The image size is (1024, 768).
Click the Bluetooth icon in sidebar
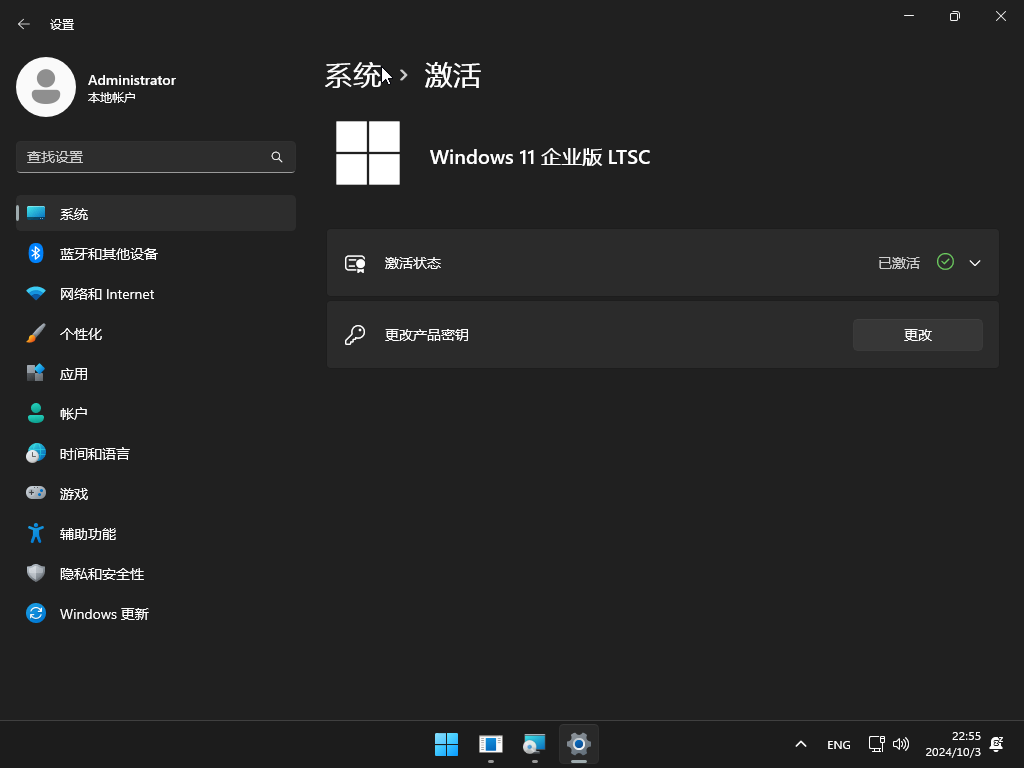[36, 253]
